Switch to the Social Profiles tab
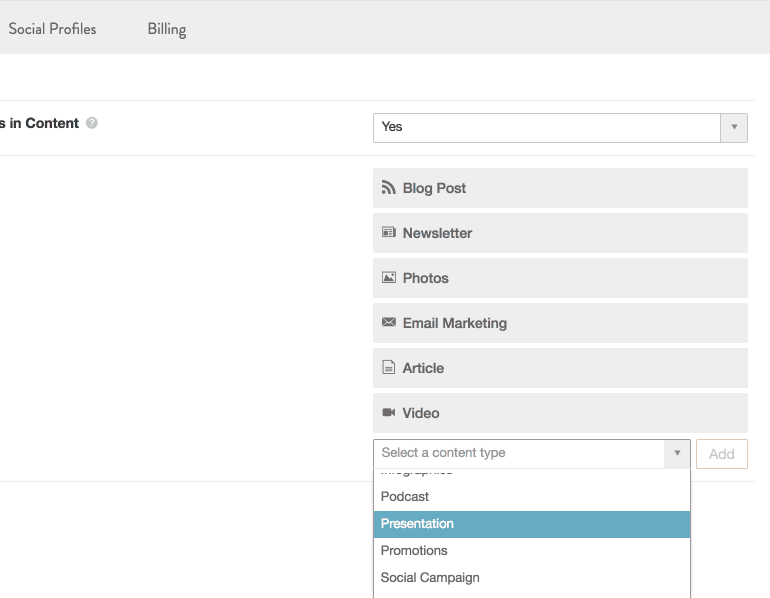770x598 pixels. click(x=52, y=29)
